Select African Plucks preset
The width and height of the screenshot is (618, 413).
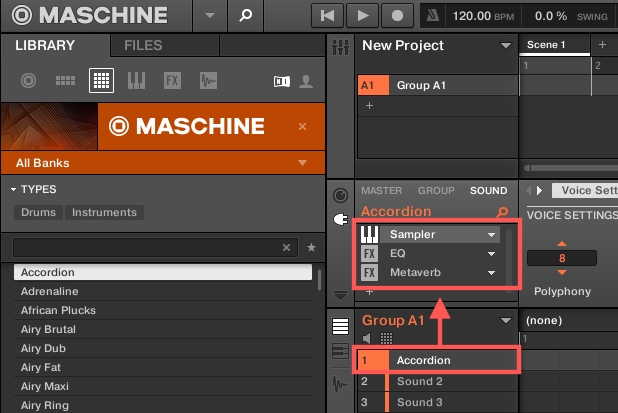pyautogui.click(x=163, y=310)
